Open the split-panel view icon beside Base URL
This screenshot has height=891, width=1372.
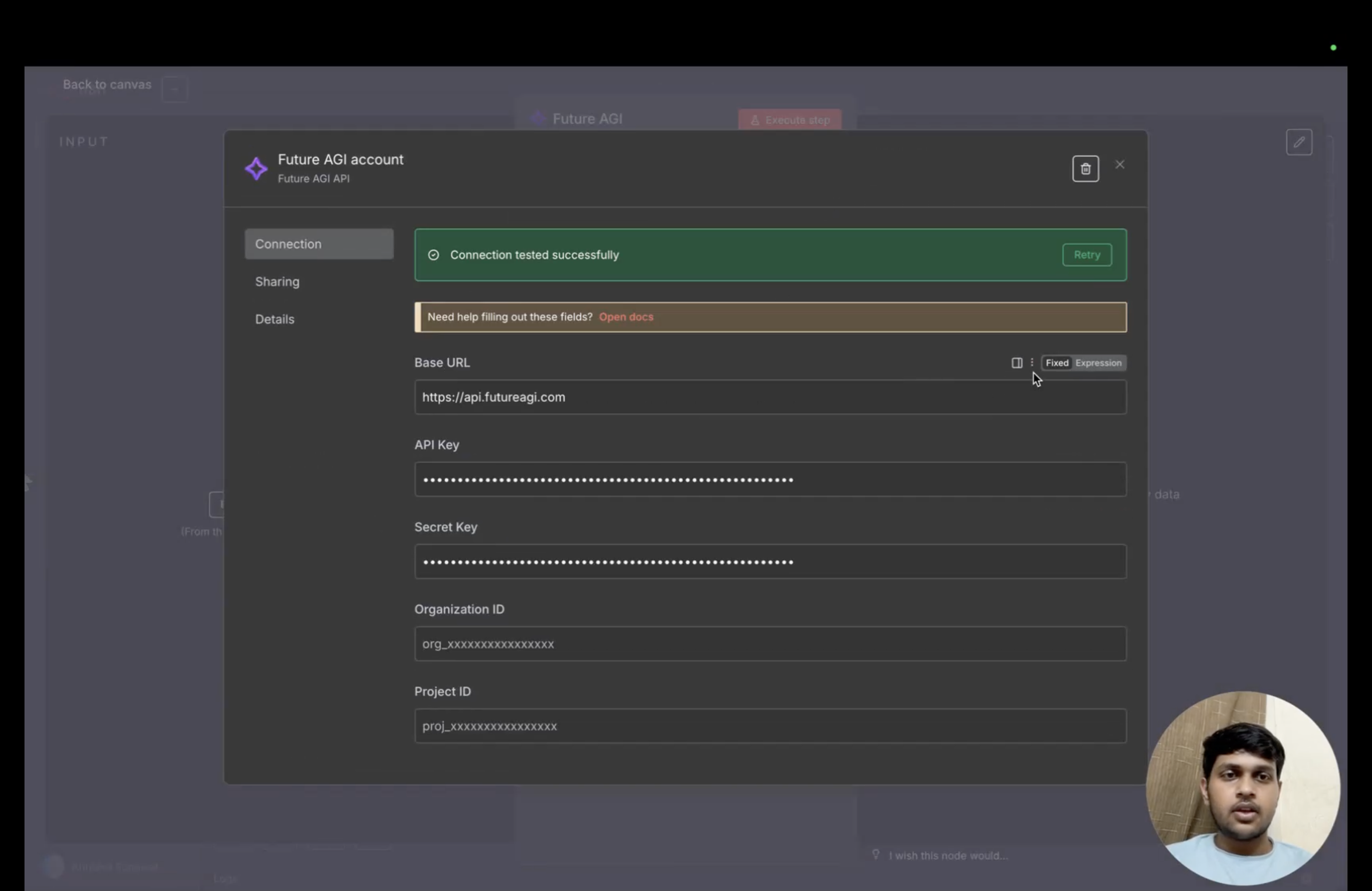[1017, 362]
